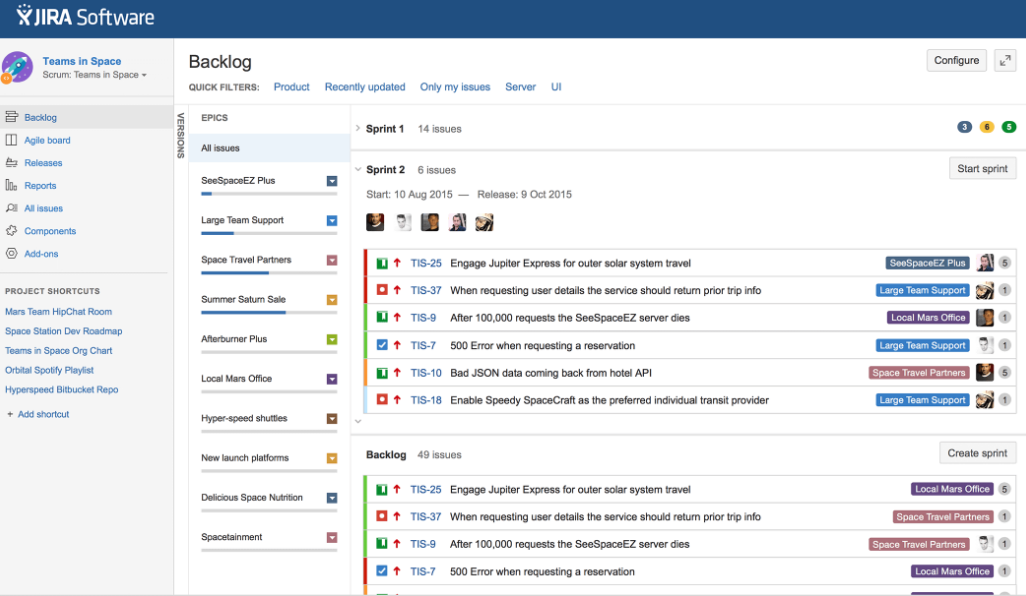
Task: Click the Create sprint button
Action: tap(977, 453)
